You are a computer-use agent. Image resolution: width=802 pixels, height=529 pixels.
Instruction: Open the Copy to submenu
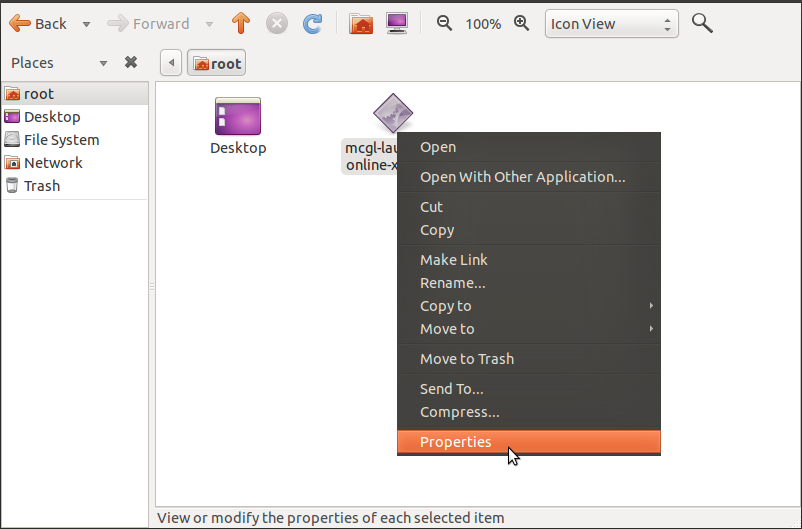(x=446, y=306)
